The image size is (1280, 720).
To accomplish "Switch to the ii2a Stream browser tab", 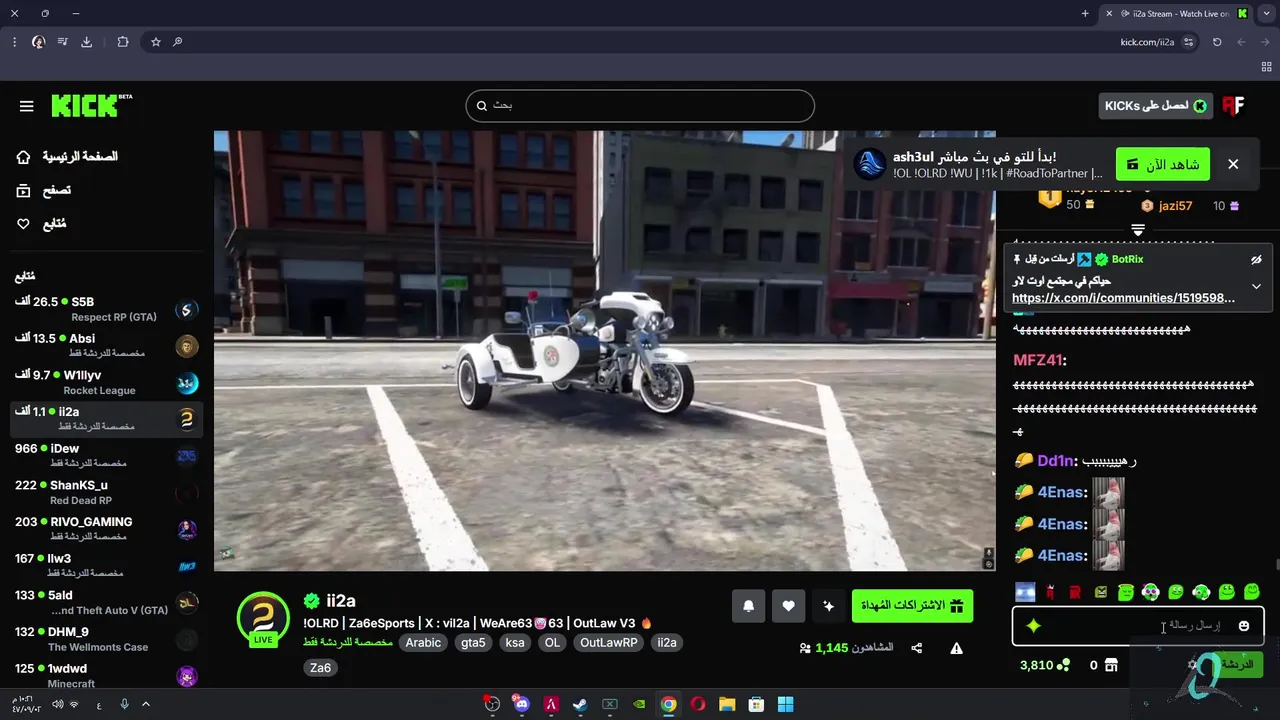I will [x=1176, y=14].
